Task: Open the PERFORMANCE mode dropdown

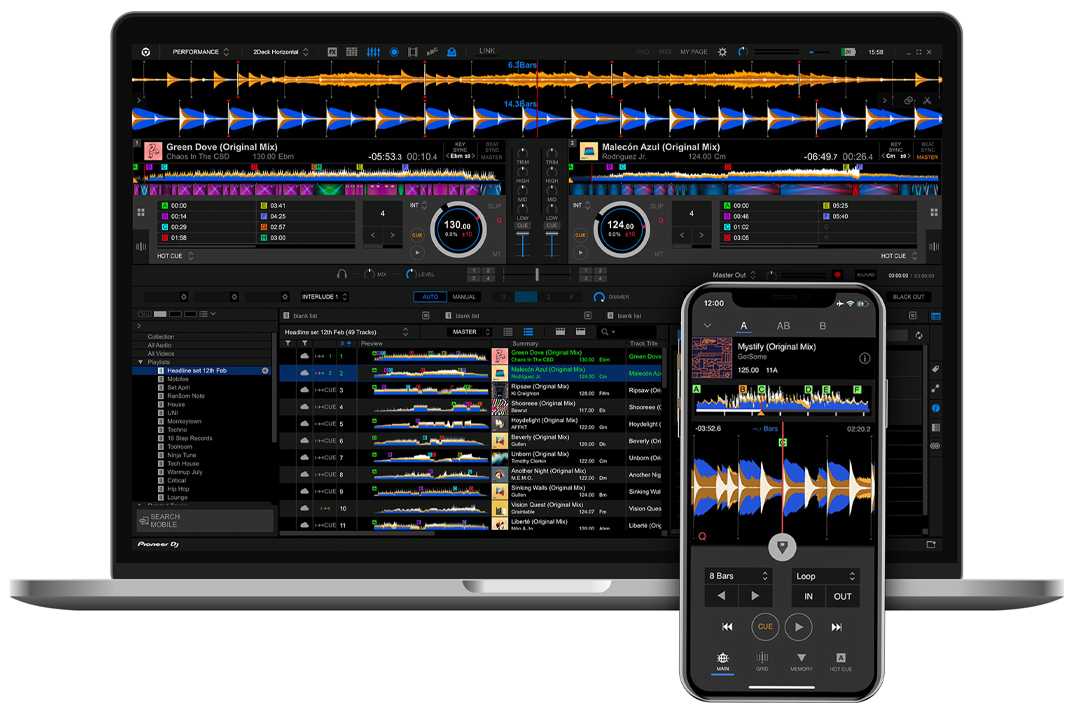Action: click(200, 52)
